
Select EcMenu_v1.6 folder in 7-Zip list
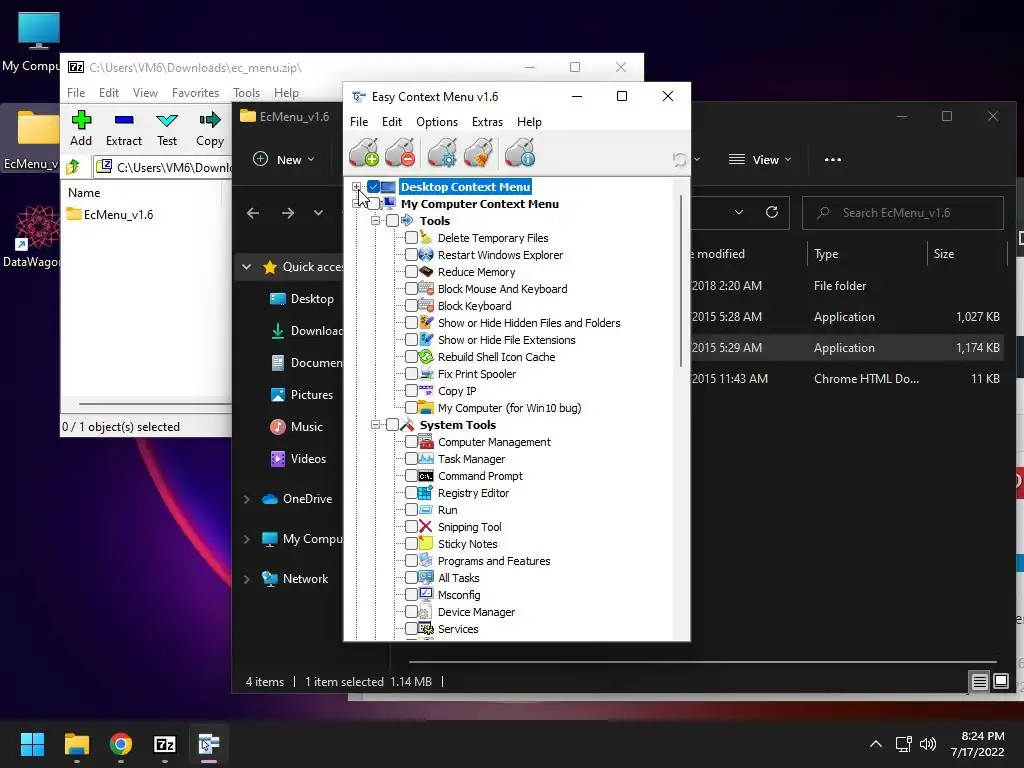(x=110, y=215)
